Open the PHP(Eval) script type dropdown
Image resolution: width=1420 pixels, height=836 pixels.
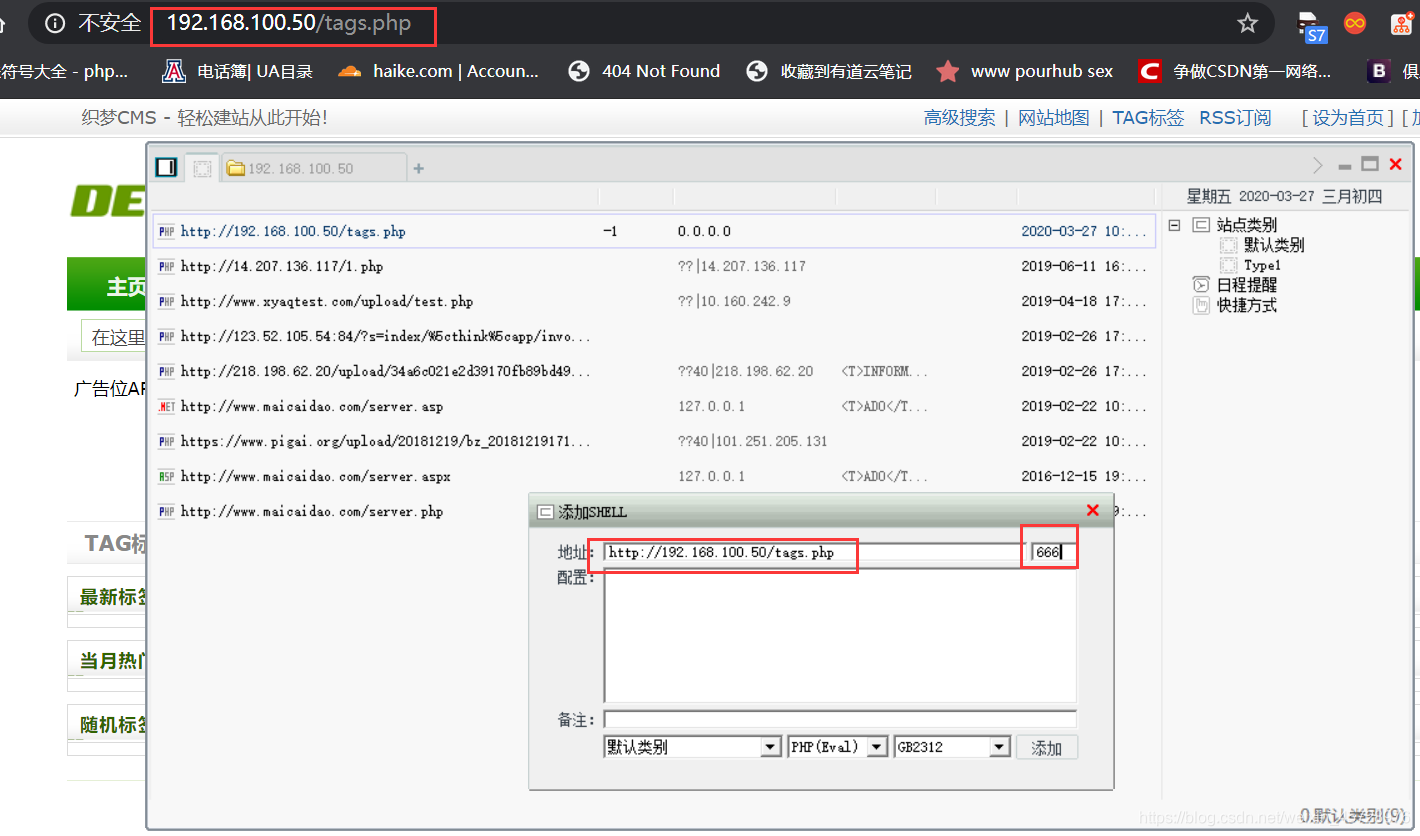(838, 747)
